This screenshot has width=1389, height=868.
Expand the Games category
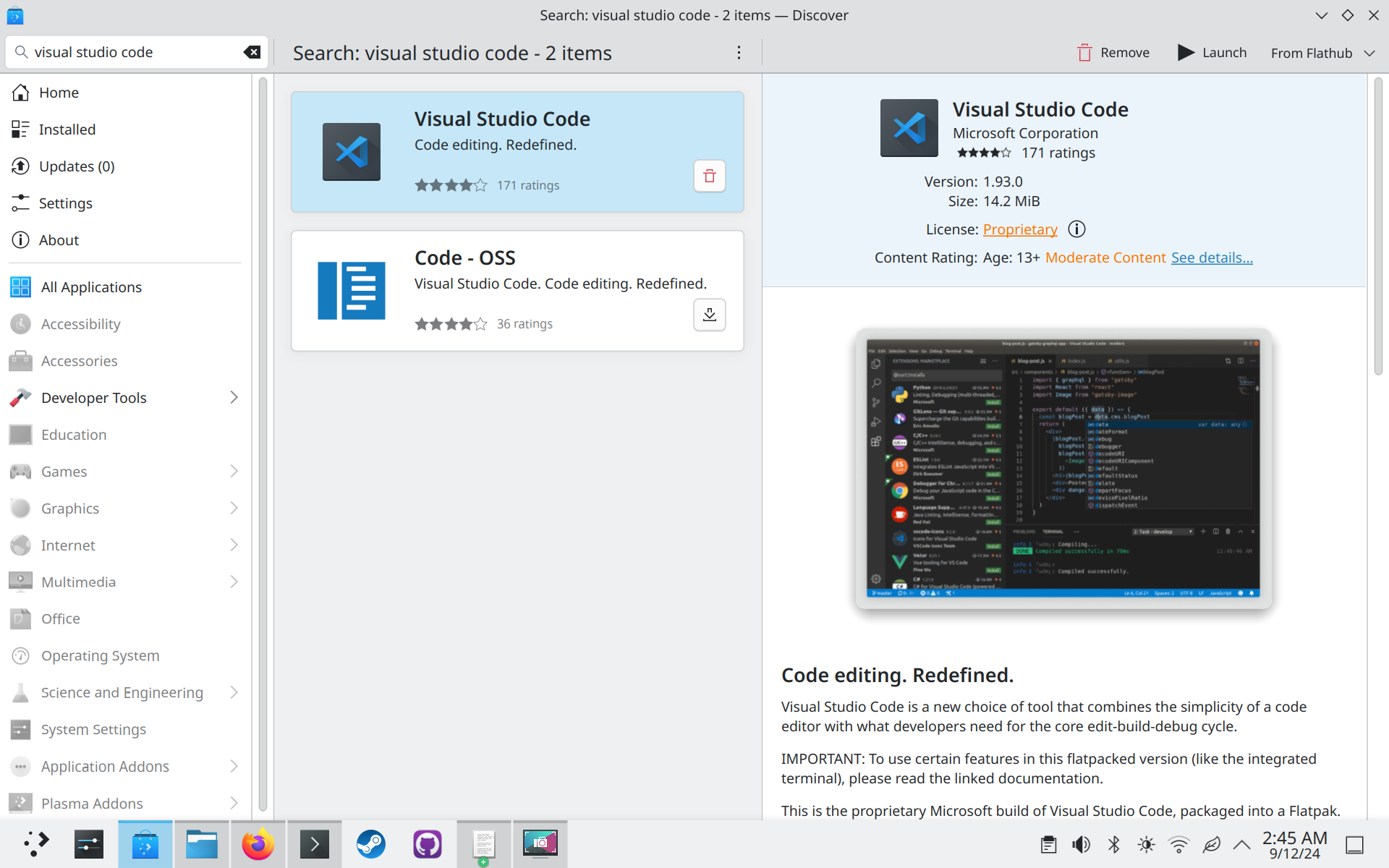pyautogui.click(x=234, y=471)
